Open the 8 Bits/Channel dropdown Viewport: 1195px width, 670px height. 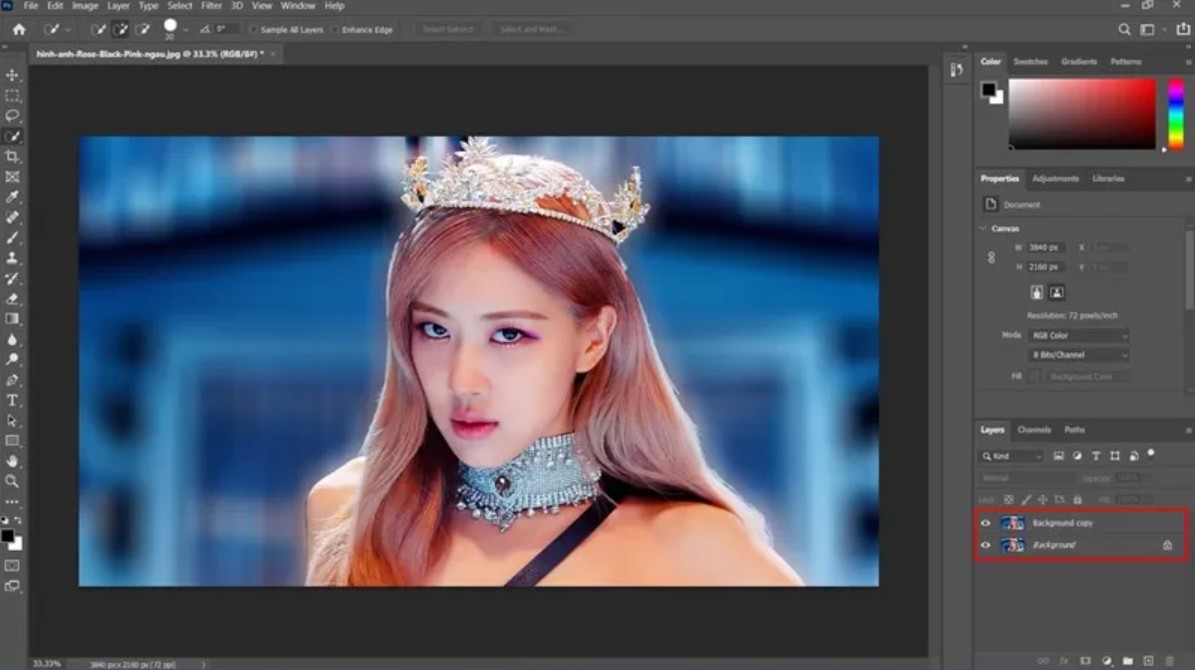pos(1079,355)
